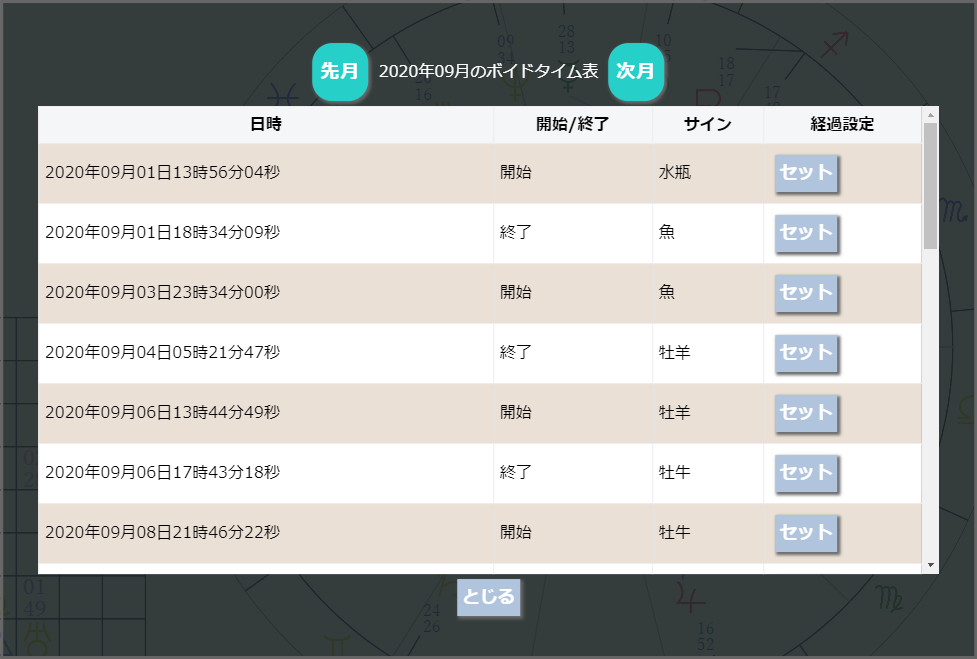This screenshot has height=659, width=977.
Task: Click the 開始/終了 column header
Action: point(573,125)
